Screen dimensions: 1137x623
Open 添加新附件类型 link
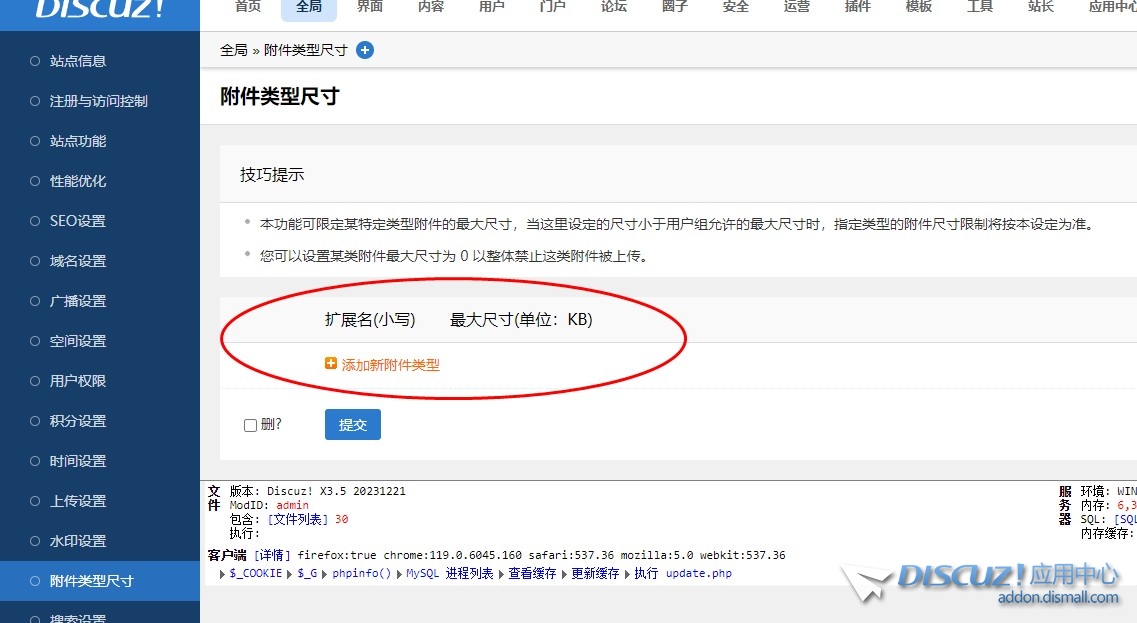point(390,365)
